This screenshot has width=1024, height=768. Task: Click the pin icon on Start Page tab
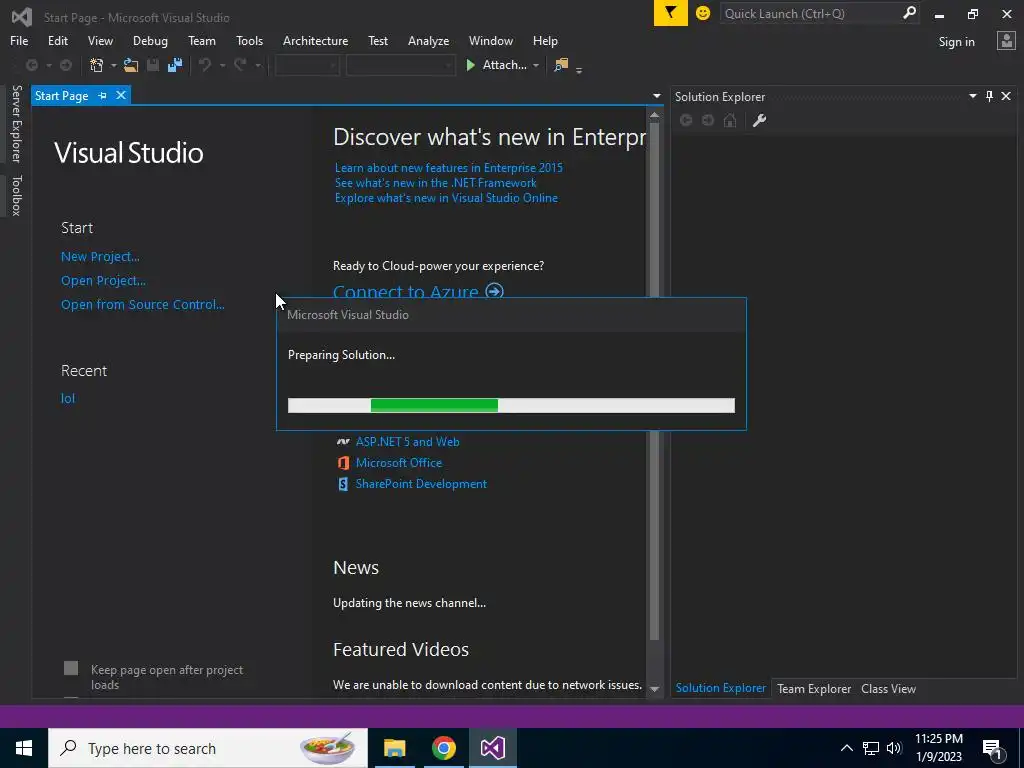tap(103, 95)
